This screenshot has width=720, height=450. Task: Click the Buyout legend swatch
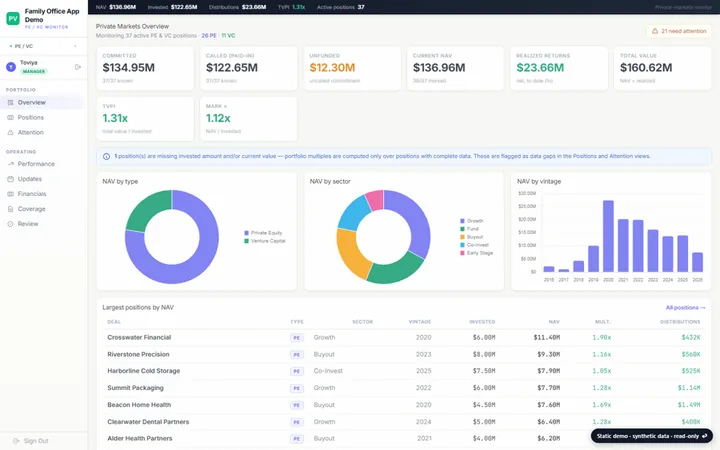pos(462,237)
